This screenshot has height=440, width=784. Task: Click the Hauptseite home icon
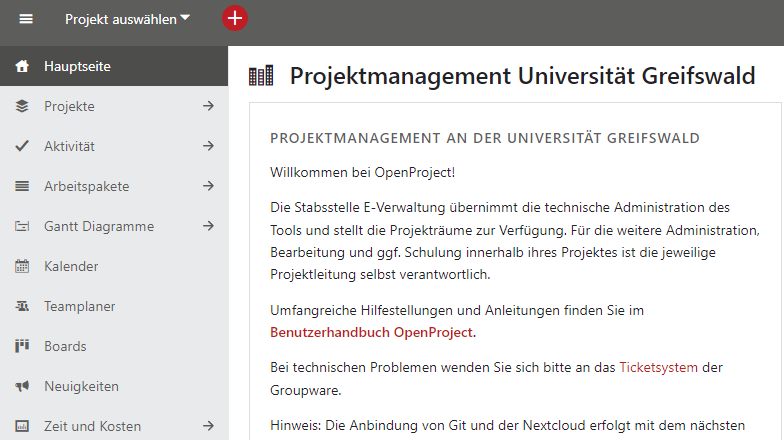(22, 67)
